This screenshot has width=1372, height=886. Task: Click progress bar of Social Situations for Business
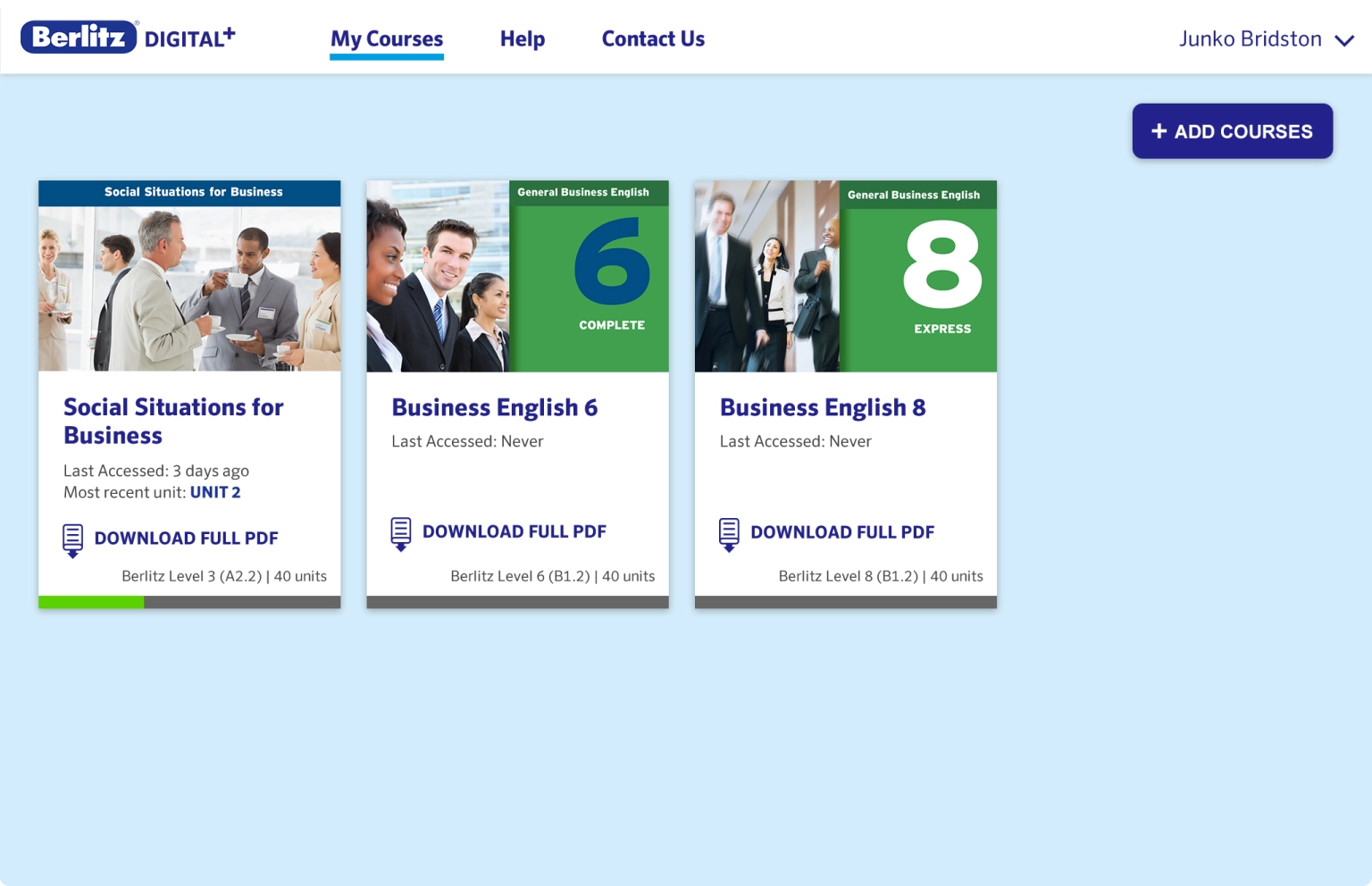pyautogui.click(x=189, y=602)
